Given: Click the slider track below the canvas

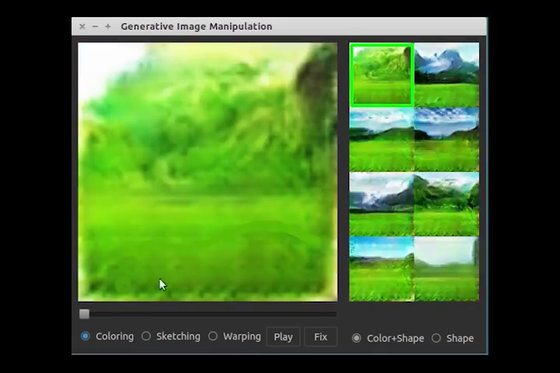Looking at the screenshot, I should pos(208,314).
